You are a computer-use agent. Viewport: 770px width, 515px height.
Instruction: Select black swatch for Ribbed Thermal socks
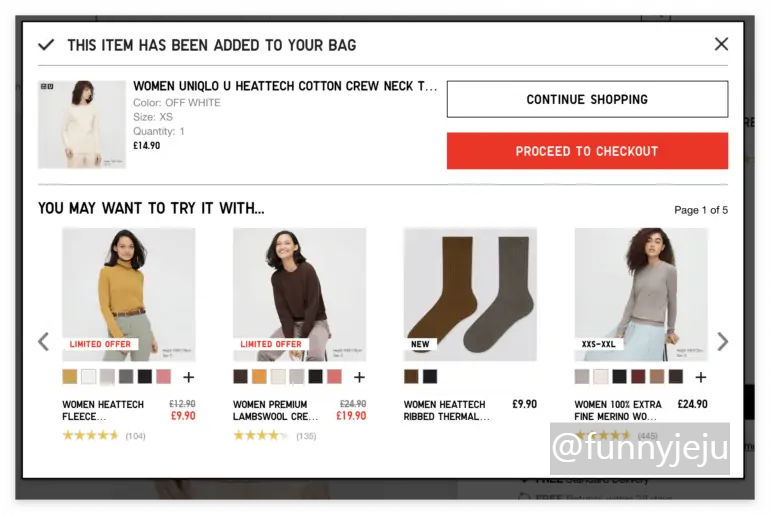(430, 377)
